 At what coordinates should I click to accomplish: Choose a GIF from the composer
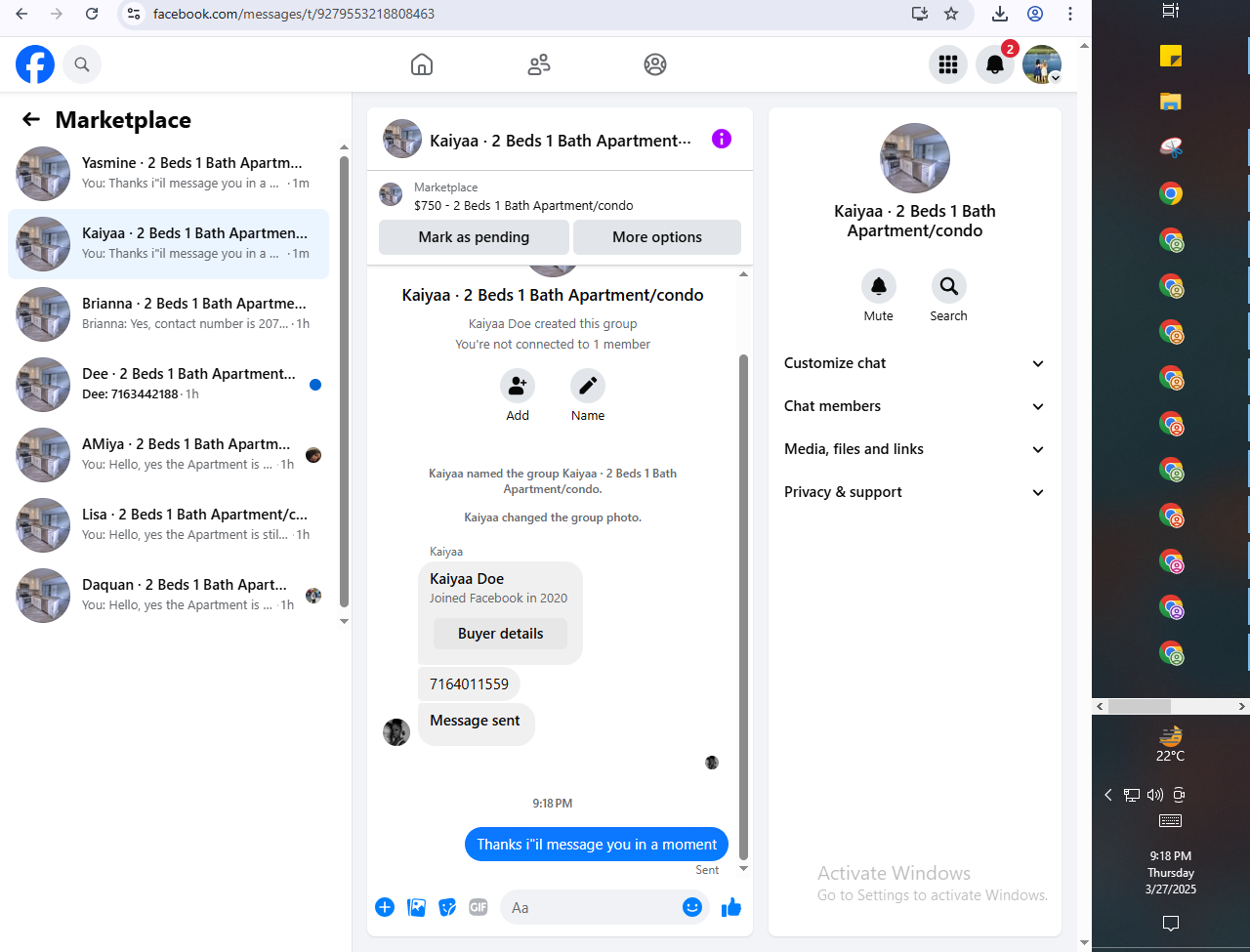tap(479, 907)
